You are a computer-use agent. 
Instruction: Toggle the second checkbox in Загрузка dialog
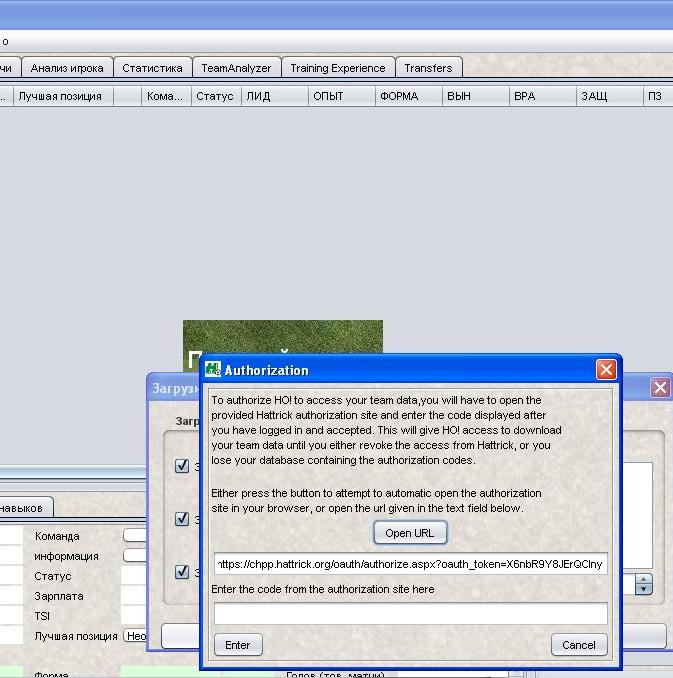[x=182, y=518]
